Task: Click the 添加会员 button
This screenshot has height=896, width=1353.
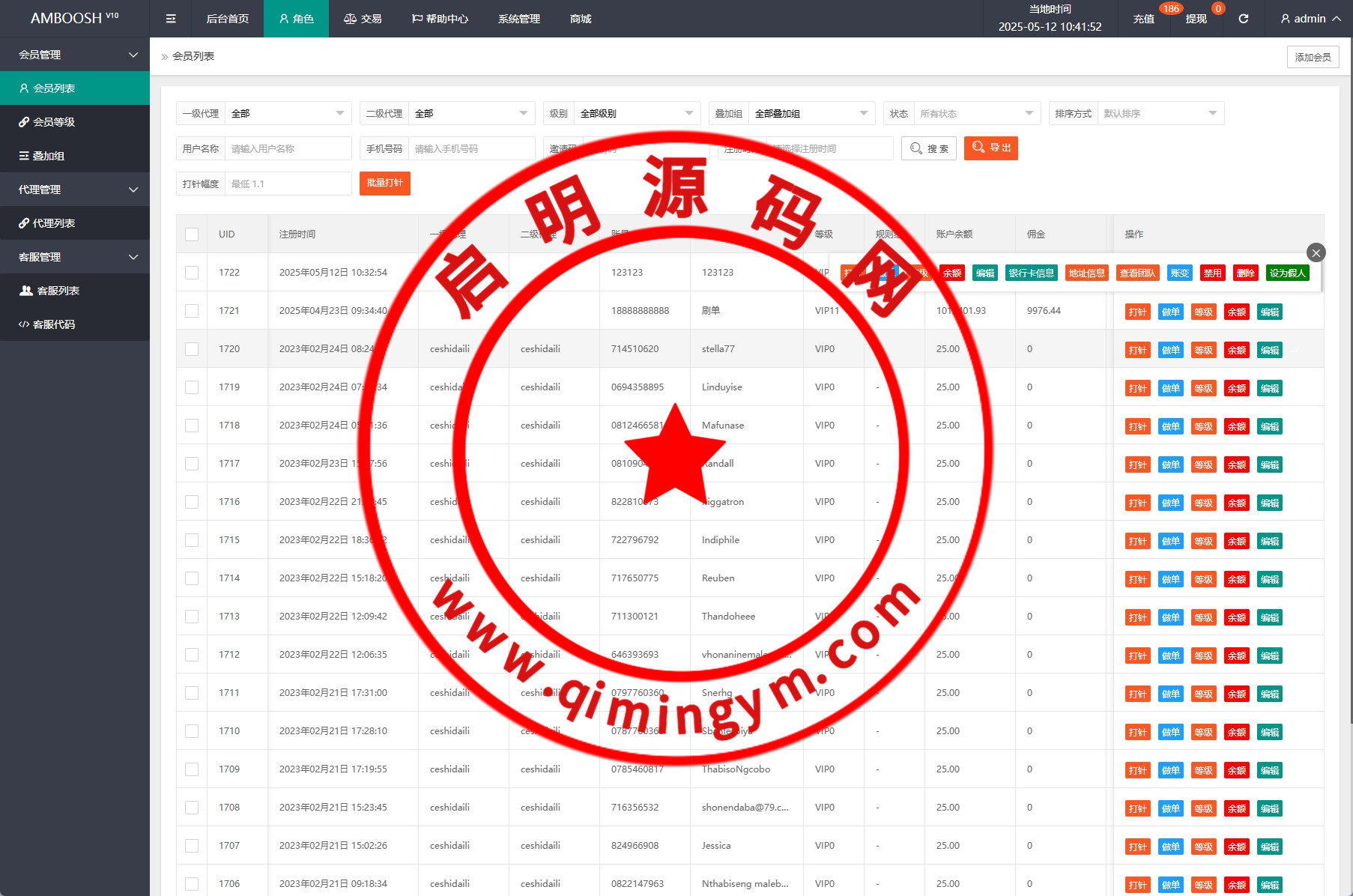Action: 1313,57
